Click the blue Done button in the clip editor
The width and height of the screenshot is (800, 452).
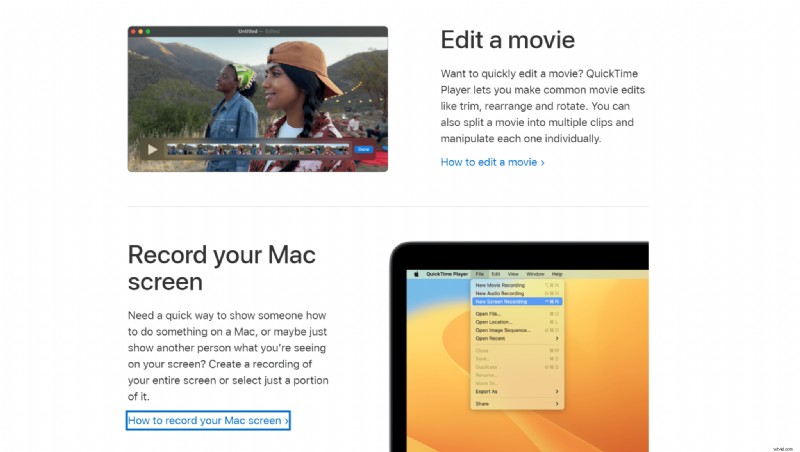point(363,149)
